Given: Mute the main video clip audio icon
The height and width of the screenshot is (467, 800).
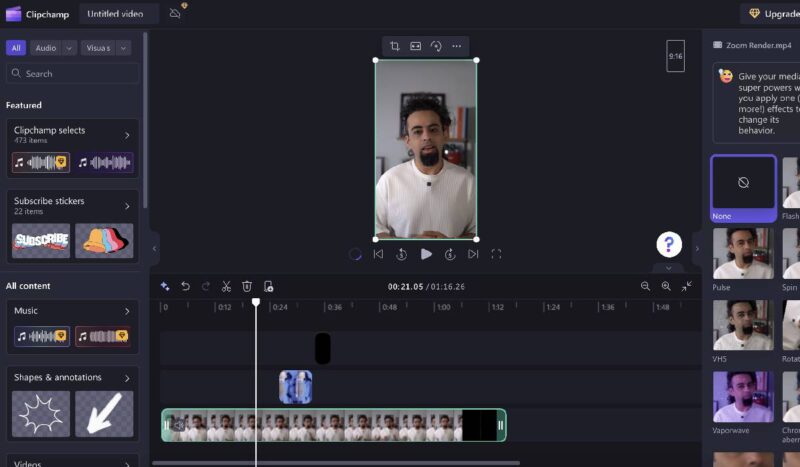Looking at the screenshot, I should pyautogui.click(x=178, y=425).
